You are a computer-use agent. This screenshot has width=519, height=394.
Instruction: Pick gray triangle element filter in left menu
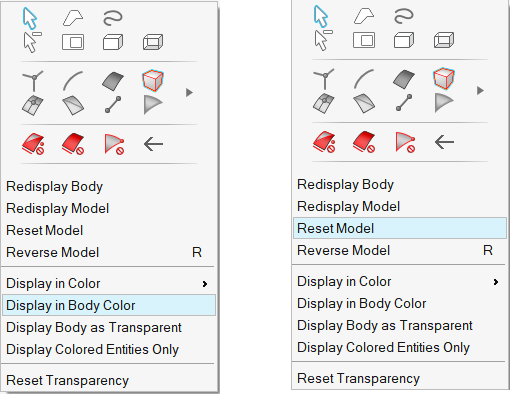[153, 105]
